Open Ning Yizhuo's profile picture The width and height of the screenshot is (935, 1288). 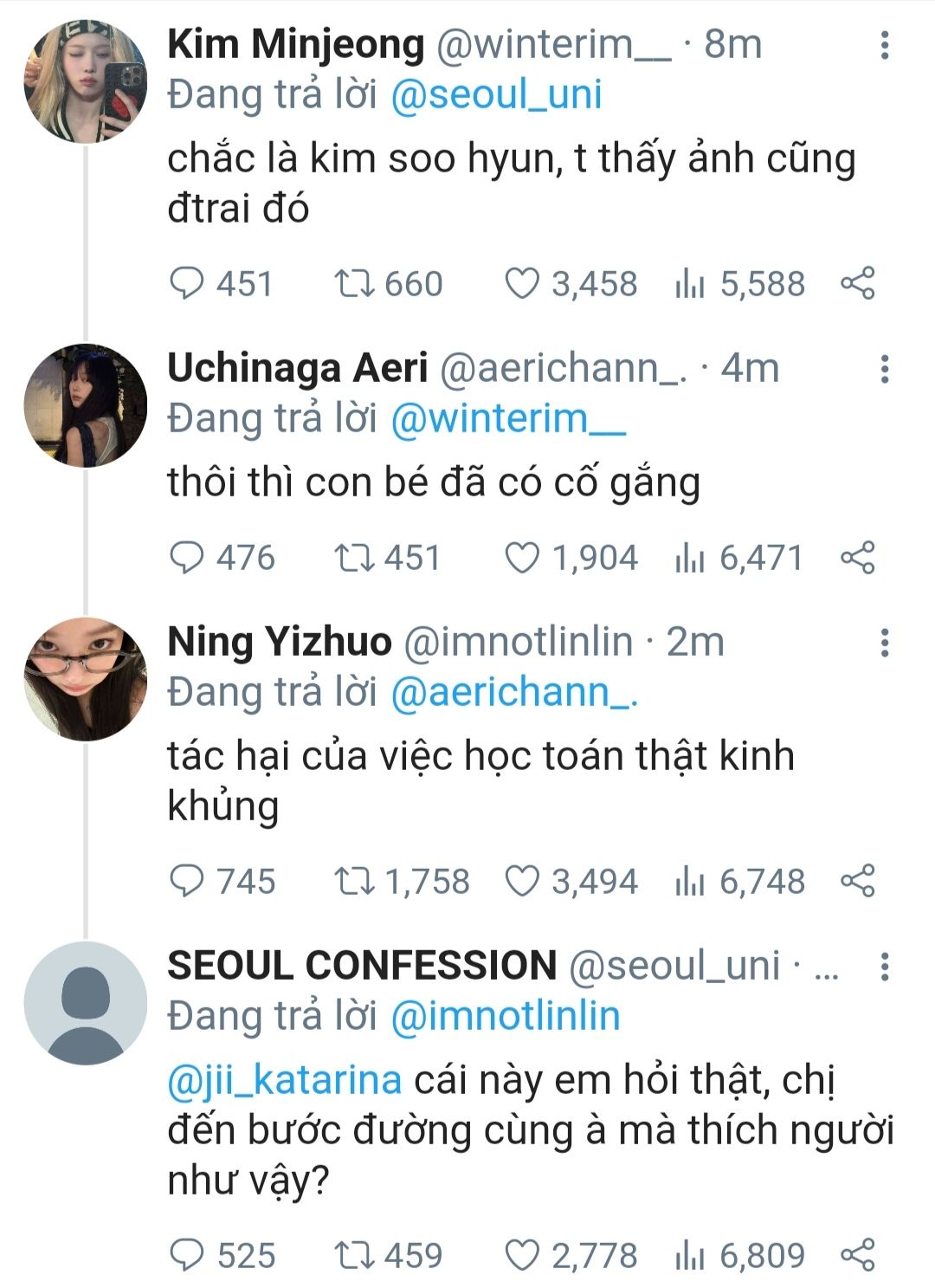click(85, 679)
